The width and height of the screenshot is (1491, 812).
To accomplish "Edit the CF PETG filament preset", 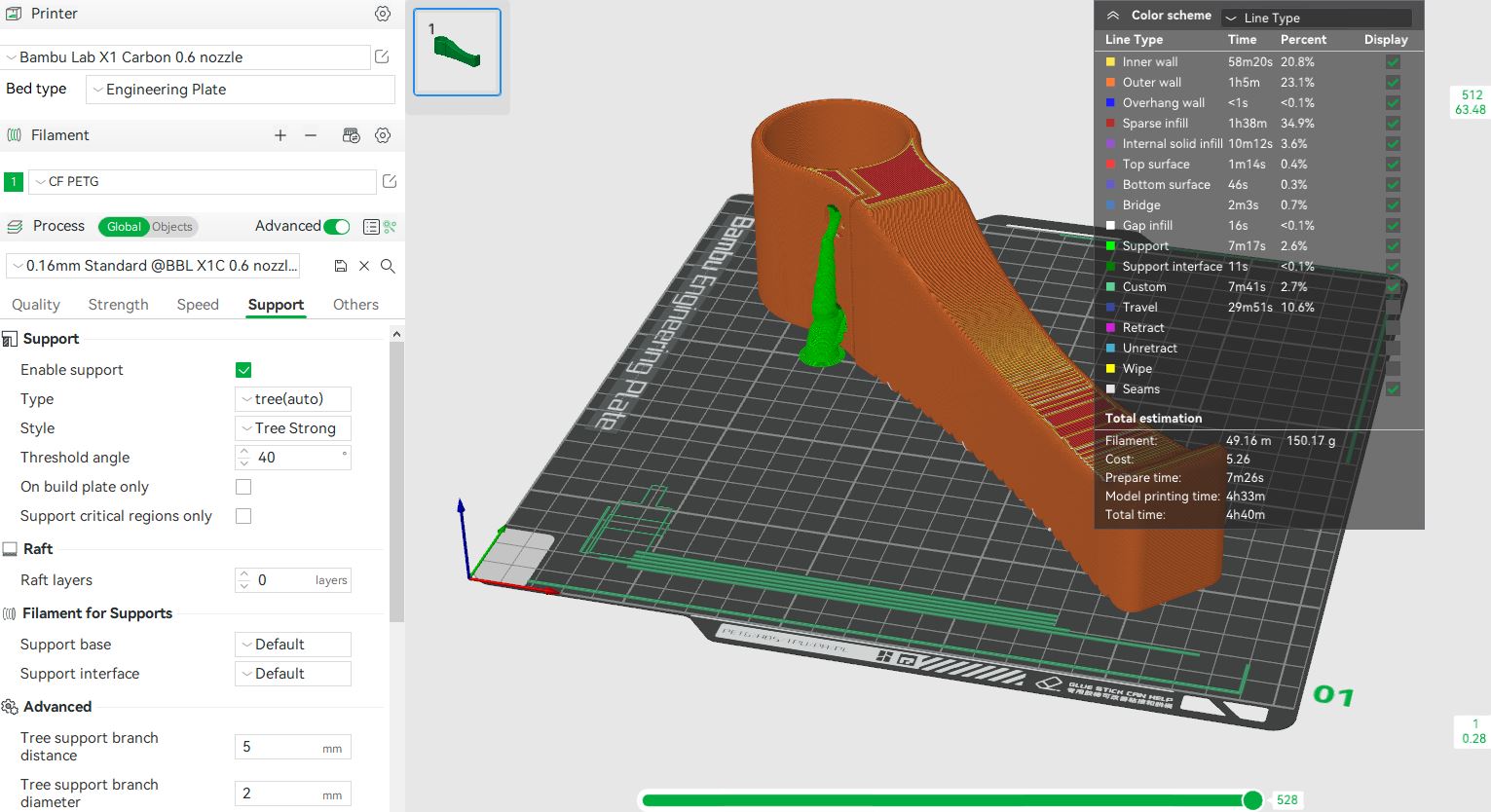I will click(390, 181).
